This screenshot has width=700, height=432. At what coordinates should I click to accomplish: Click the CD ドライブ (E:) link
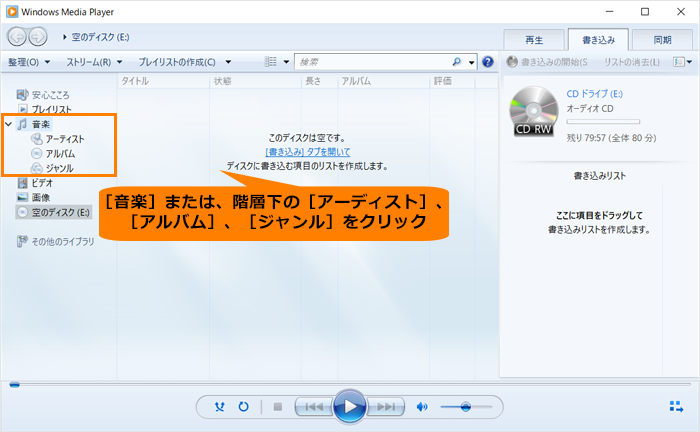tap(594, 94)
